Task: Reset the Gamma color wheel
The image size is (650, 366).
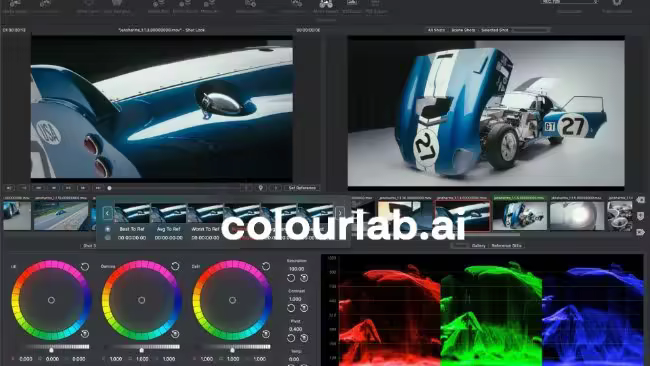Action: (x=175, y=266)
